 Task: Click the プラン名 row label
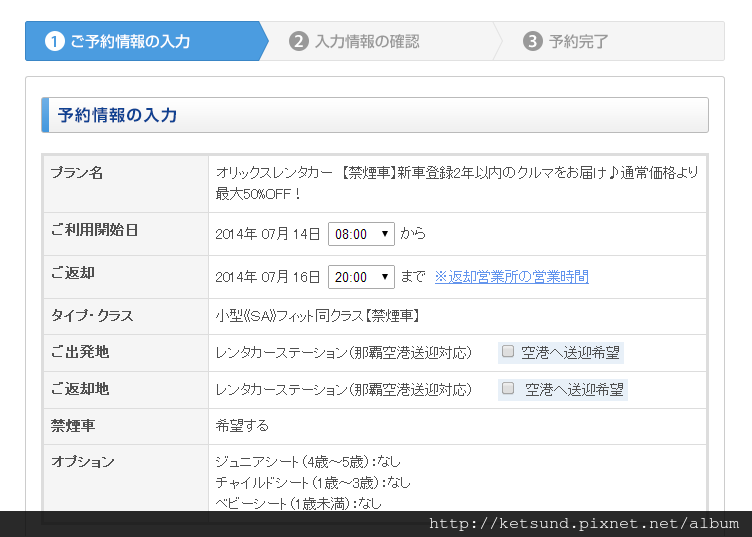77,173
